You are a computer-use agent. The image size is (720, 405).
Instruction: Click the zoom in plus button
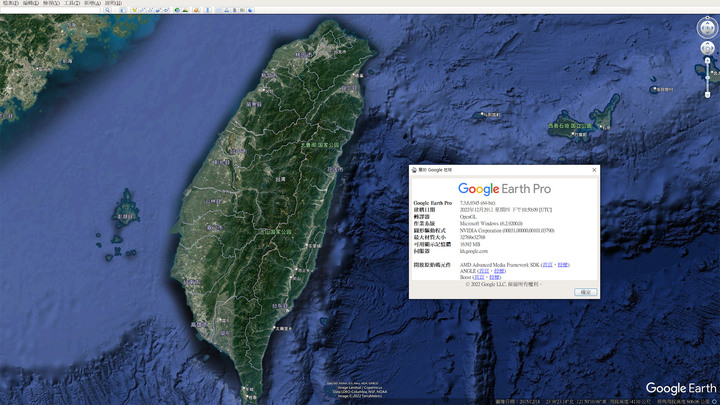click(708, 61)
